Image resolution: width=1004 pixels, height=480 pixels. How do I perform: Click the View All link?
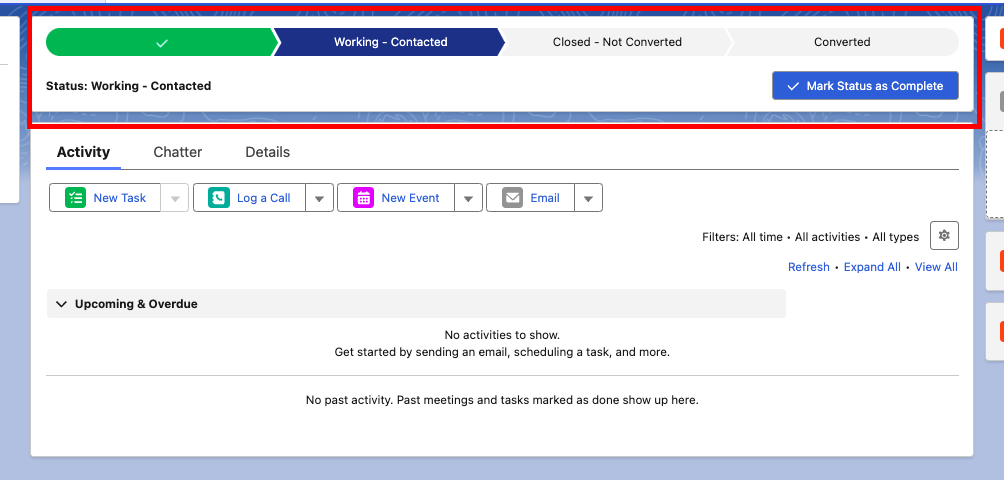[936, 267]
